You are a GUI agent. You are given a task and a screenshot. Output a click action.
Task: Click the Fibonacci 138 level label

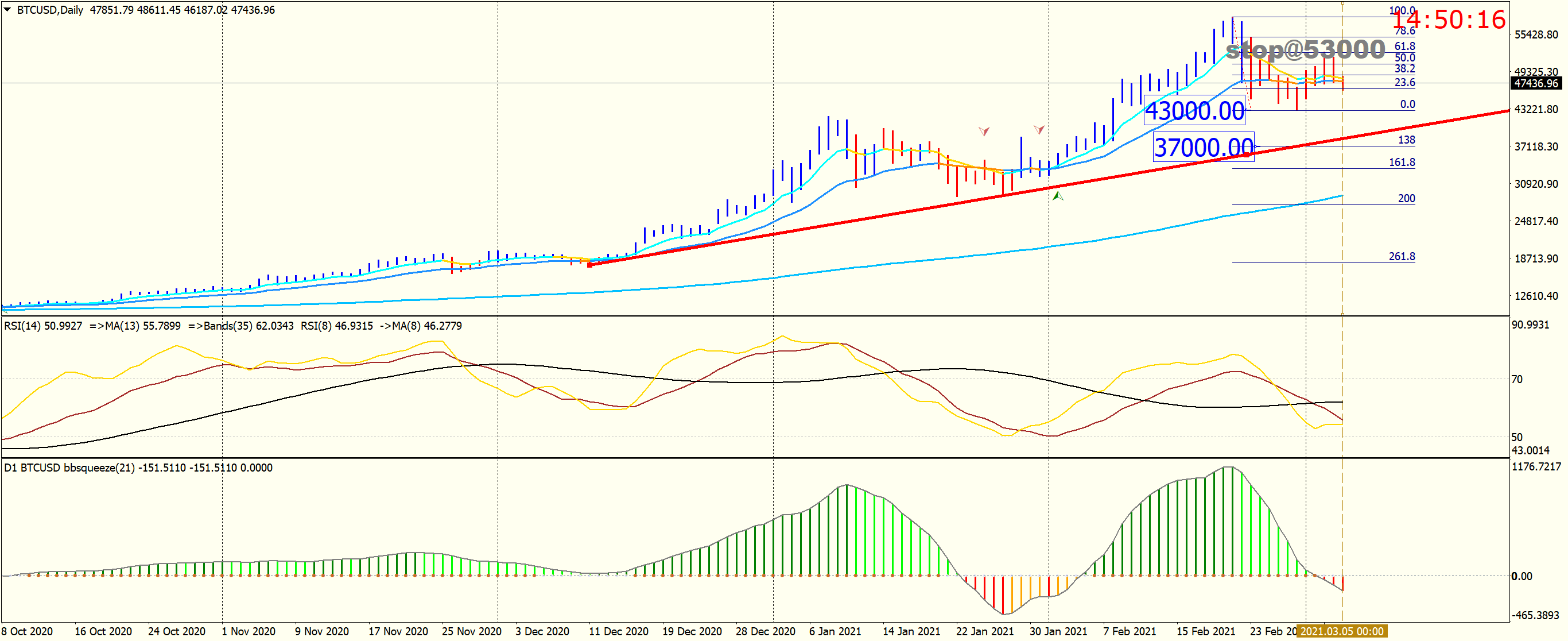point(1406,140)
